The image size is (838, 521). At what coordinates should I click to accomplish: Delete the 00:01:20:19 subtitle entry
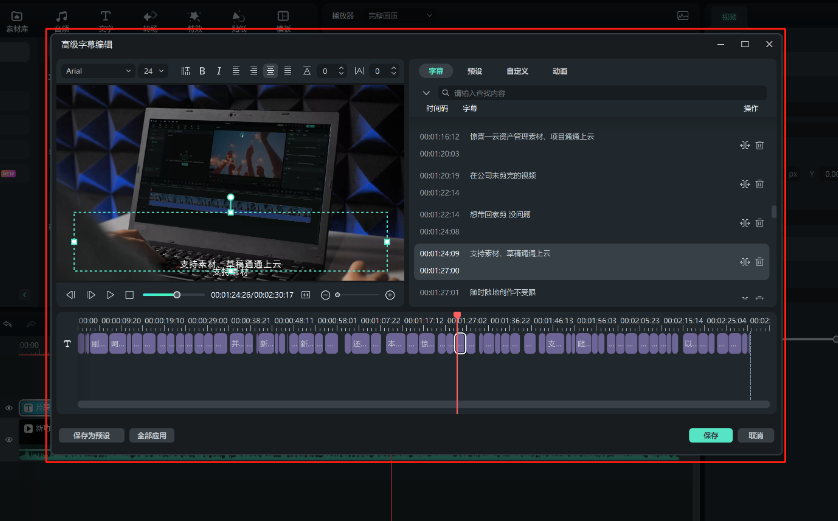pos(760,184)
